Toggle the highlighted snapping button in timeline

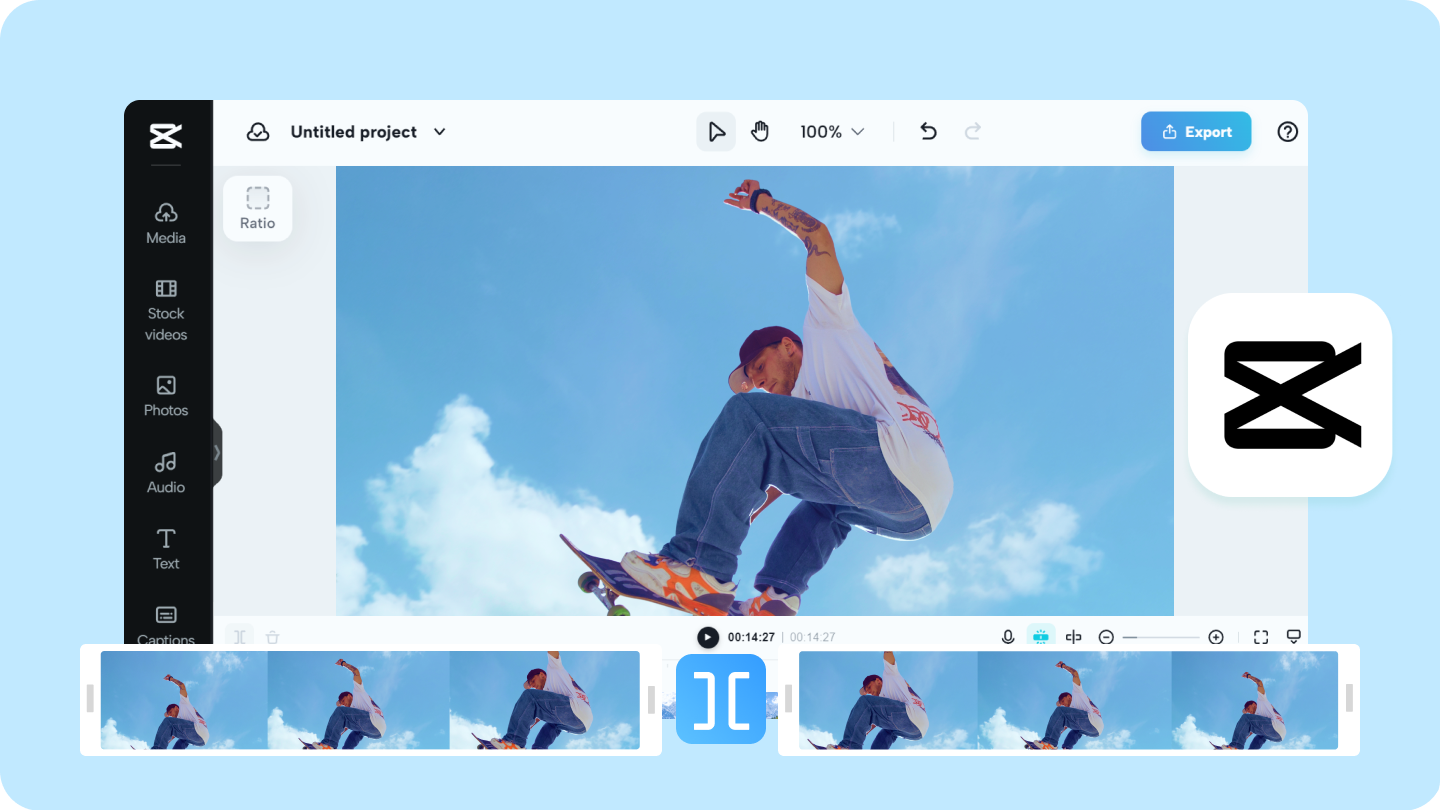click(x=1041, y=637)
